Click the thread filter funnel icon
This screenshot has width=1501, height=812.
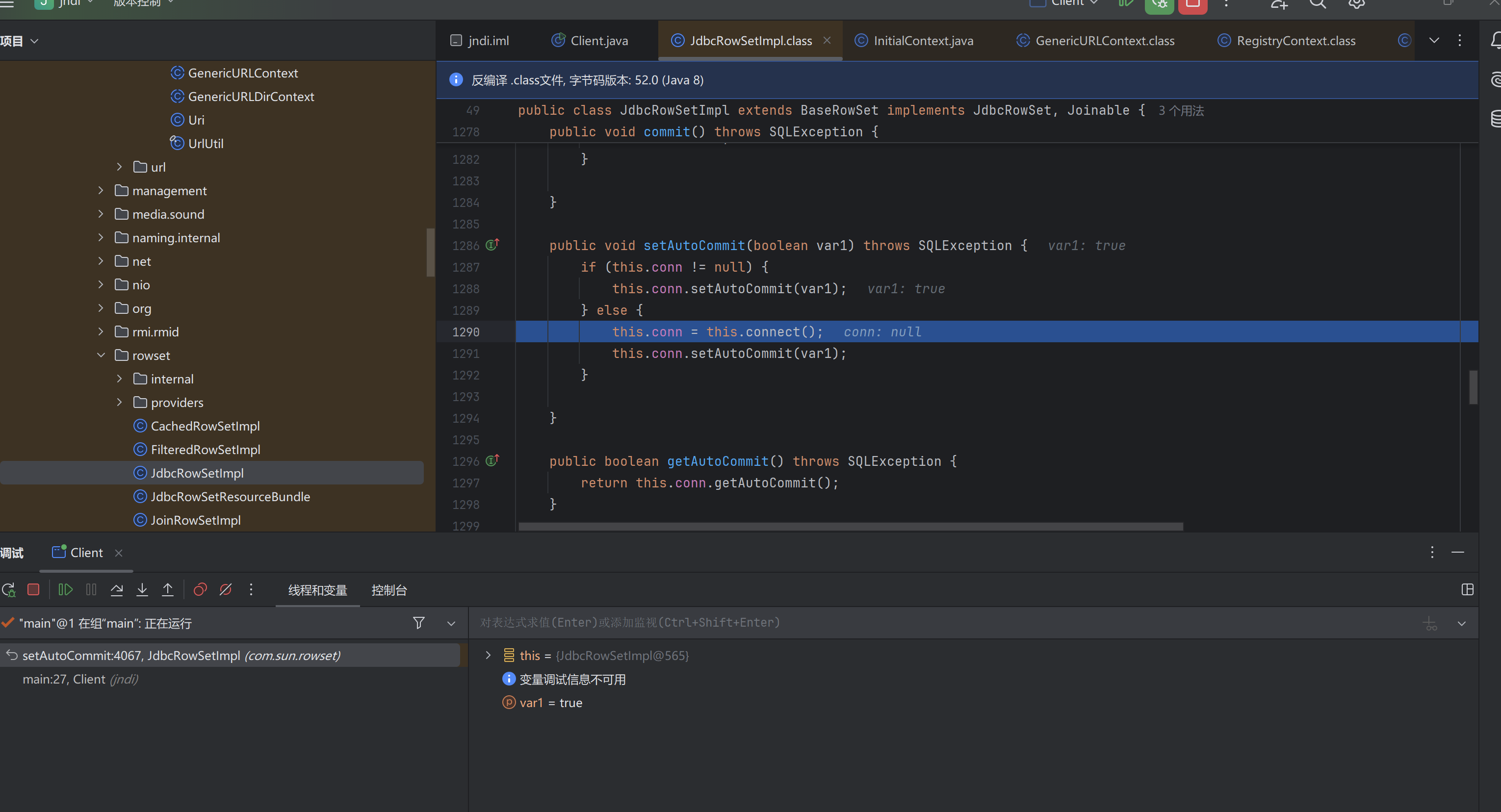point(418,623)
